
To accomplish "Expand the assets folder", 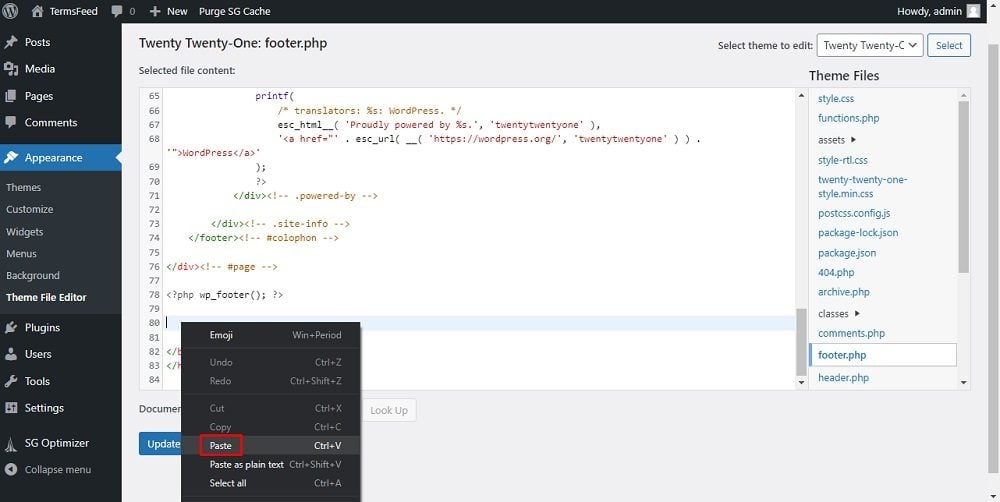I will (837, 140).
